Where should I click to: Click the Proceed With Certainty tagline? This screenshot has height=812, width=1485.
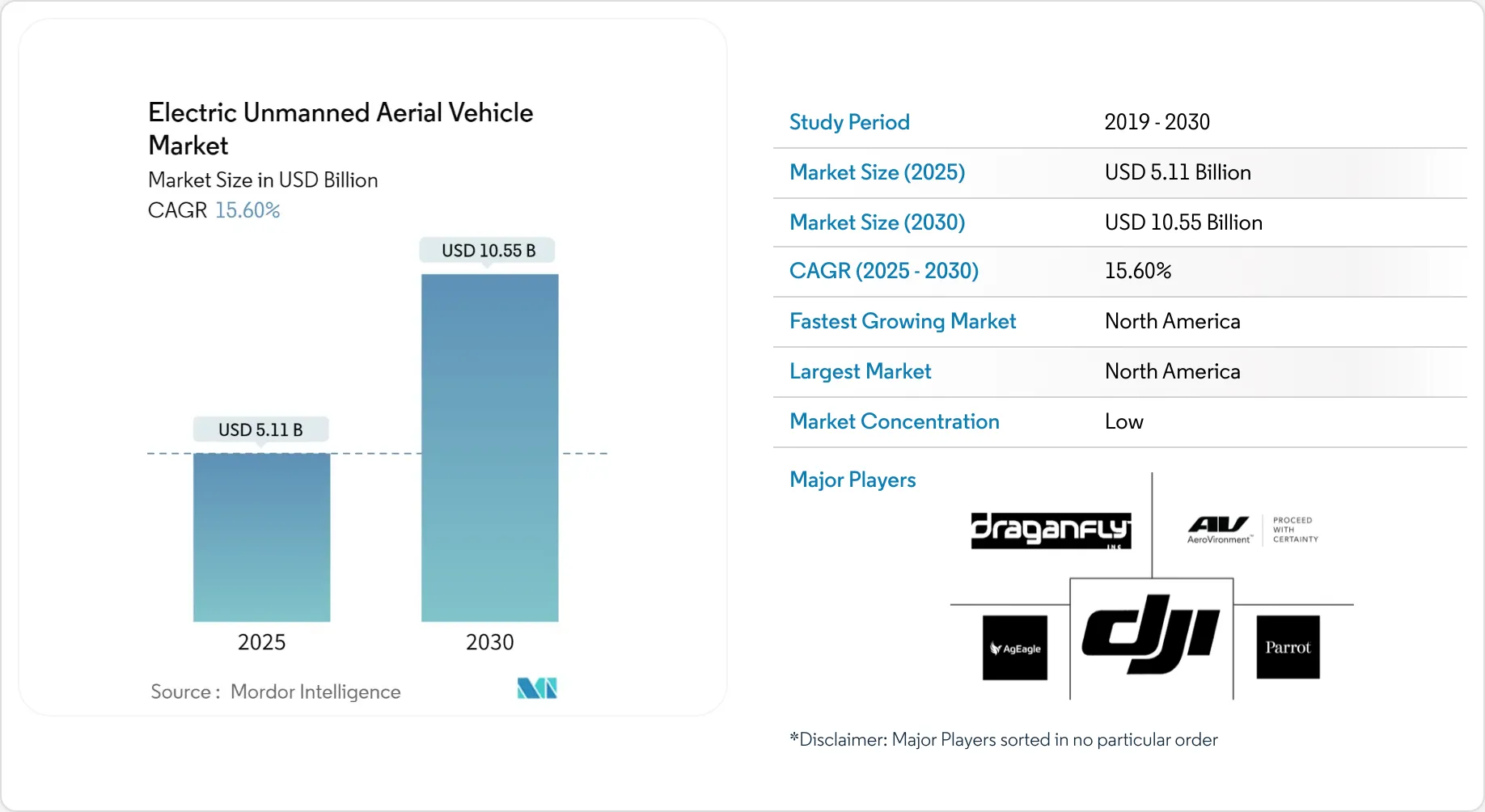1295,530
